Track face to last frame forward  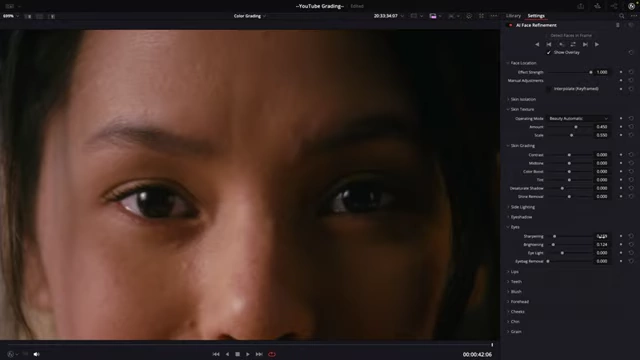(585, 44)
